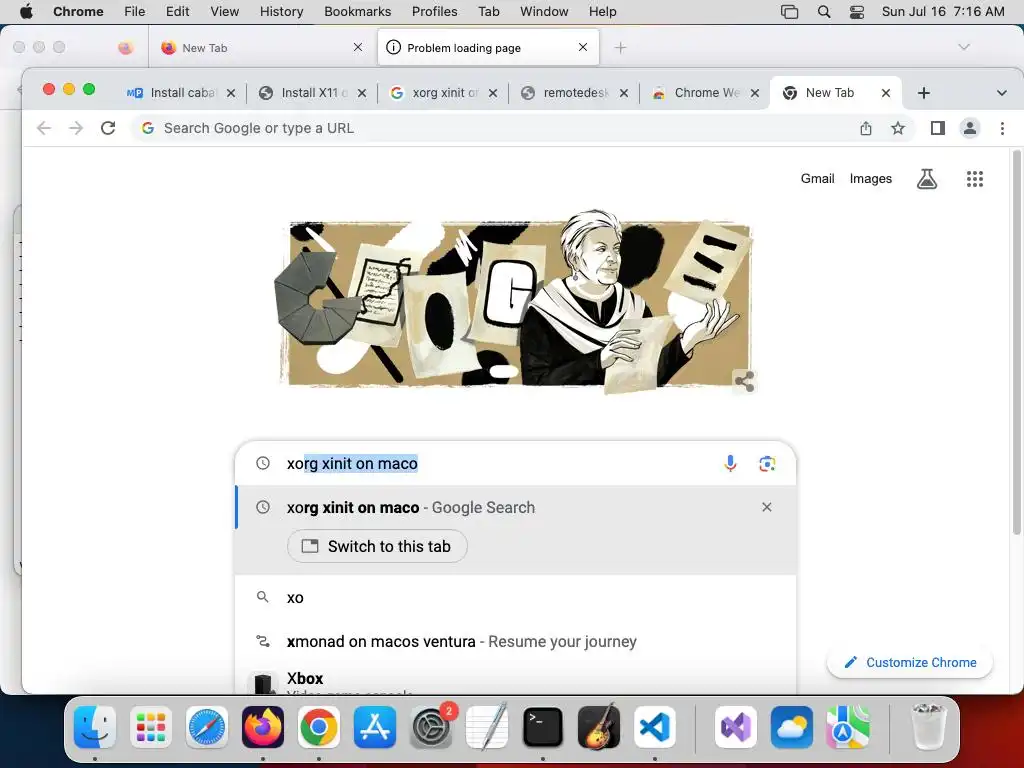
Task: Close the Install cabal tab
Action: tap(231, 93)
